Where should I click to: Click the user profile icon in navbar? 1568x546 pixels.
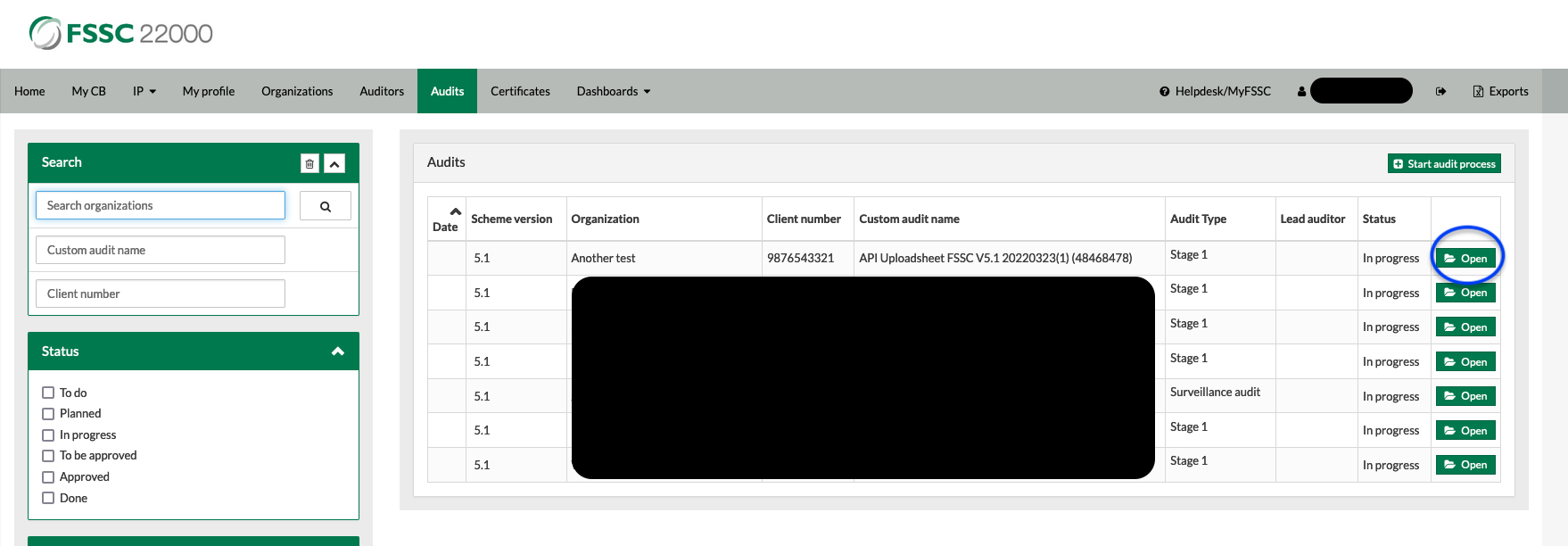(1301, 92)
